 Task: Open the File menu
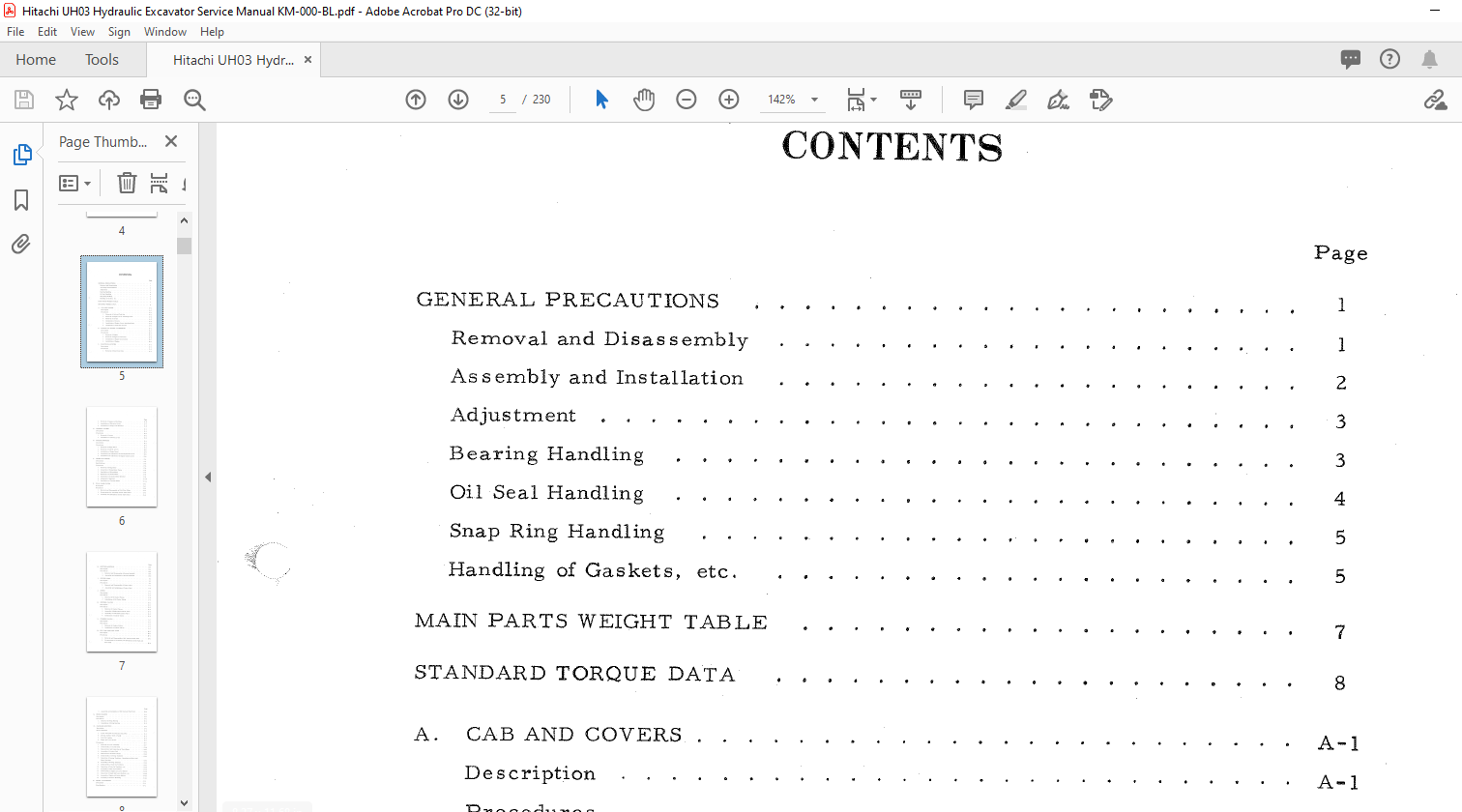[15, 32]
